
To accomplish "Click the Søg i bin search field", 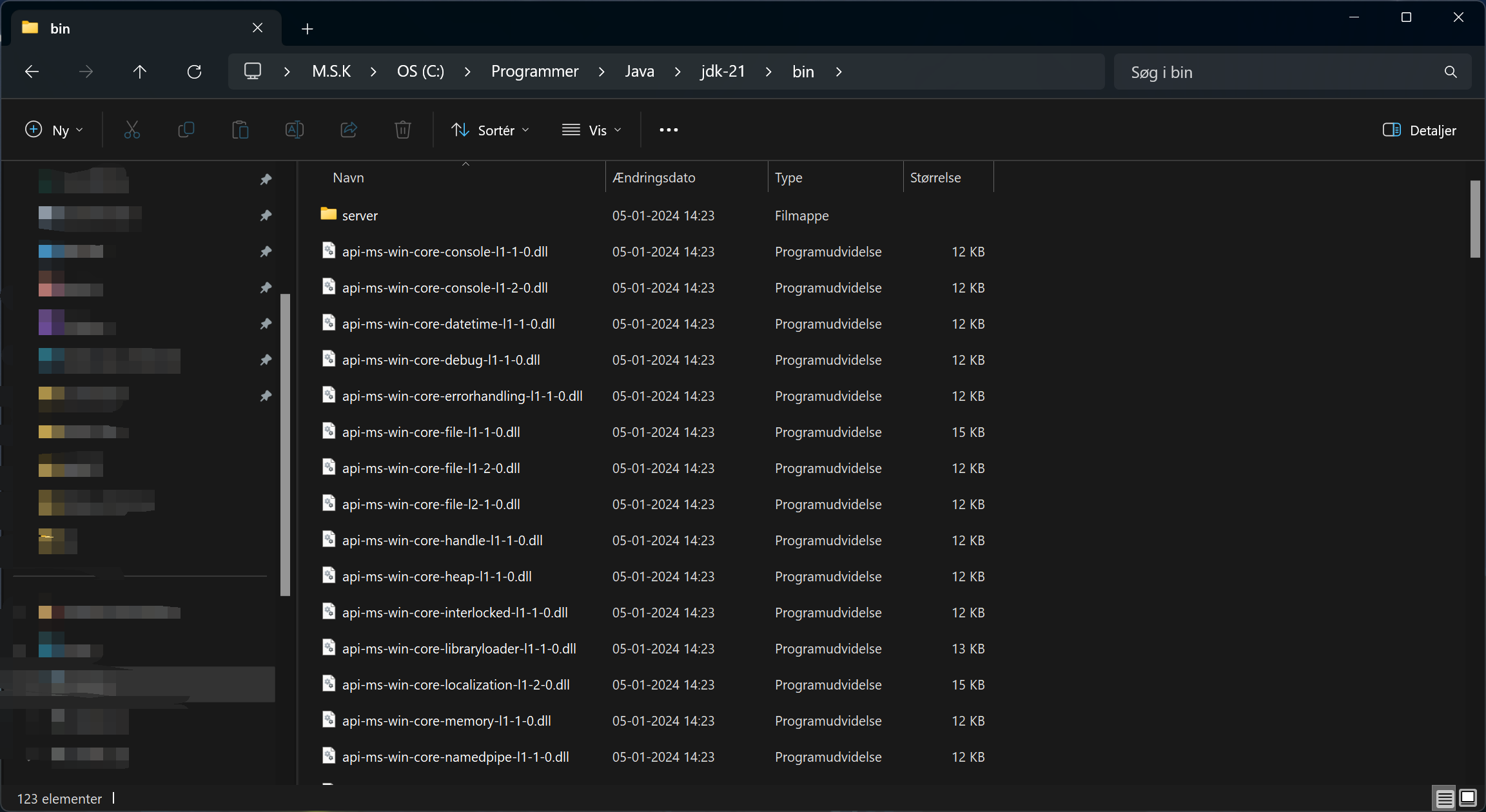I will 1293,72.
